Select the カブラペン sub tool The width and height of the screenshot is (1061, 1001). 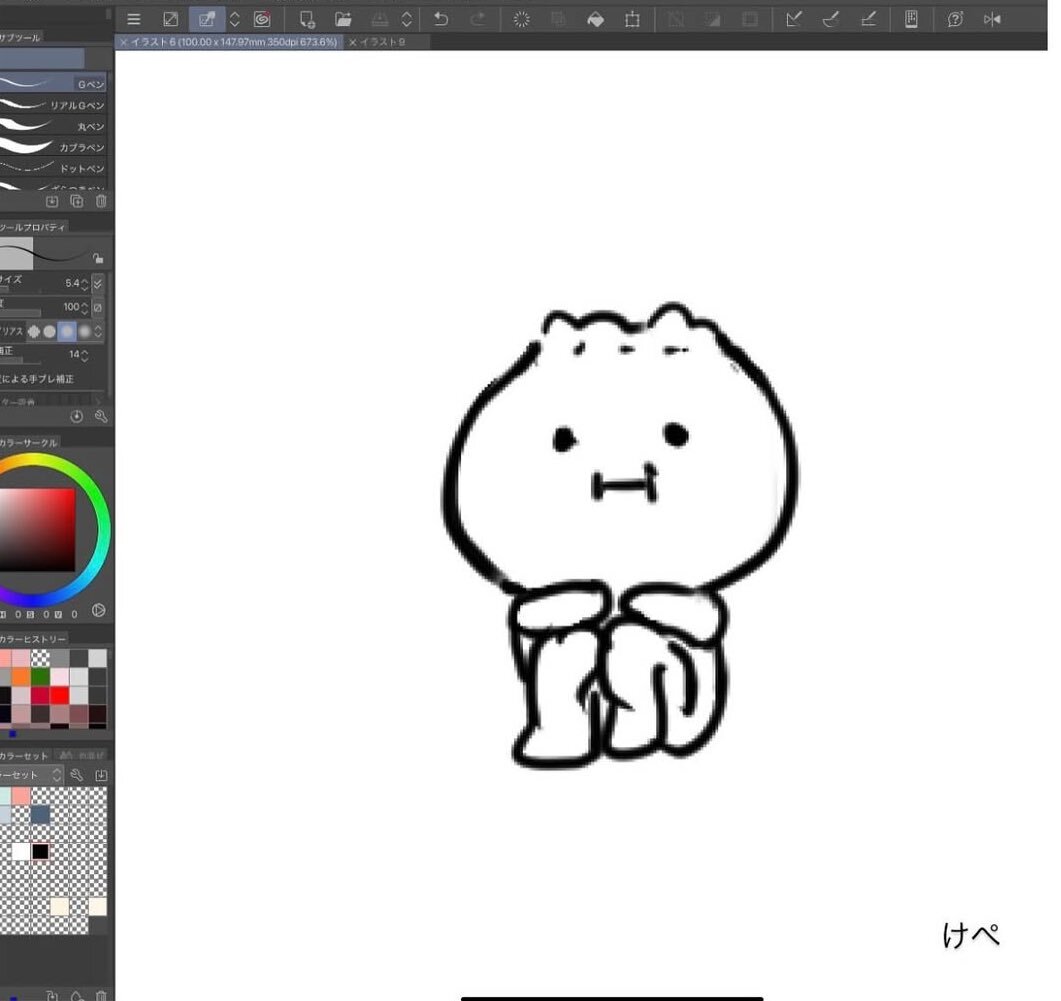click(53, 147)
